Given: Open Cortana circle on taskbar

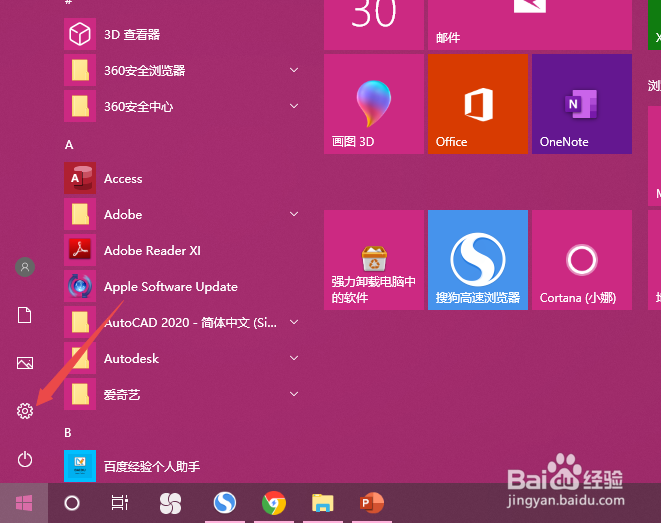Looking at the screenshot, I should pyautogui.click(x=72, y=503).
